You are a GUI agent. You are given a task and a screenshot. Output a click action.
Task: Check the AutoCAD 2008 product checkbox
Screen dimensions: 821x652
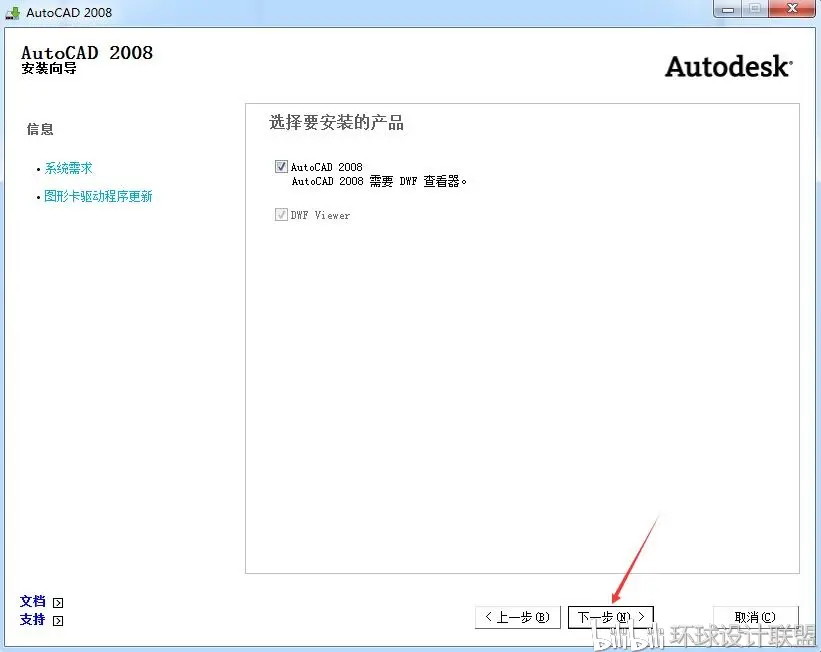click(x=281, y=167)
